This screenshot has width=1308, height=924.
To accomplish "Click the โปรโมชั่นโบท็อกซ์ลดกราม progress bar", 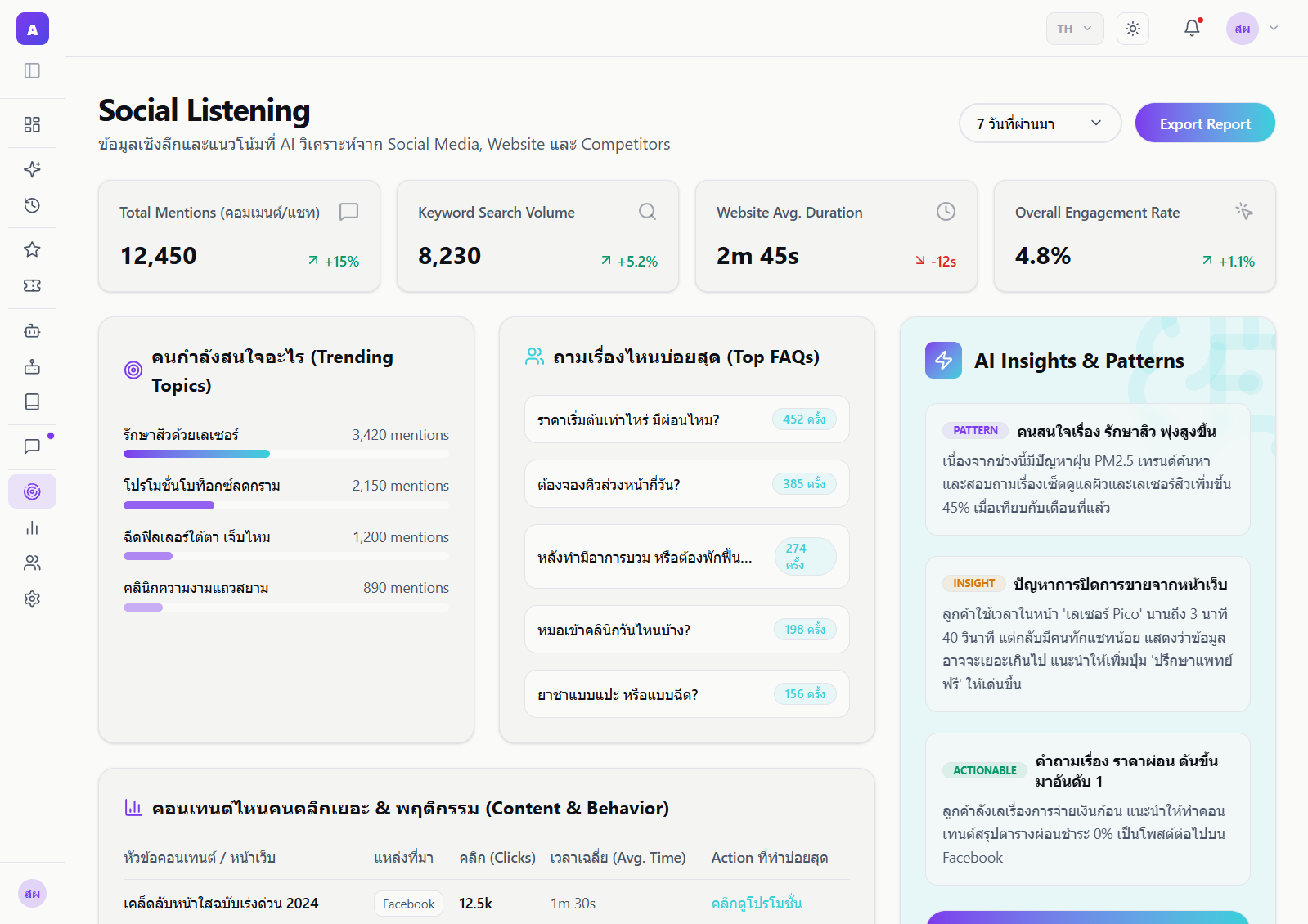I will (286, 505).
